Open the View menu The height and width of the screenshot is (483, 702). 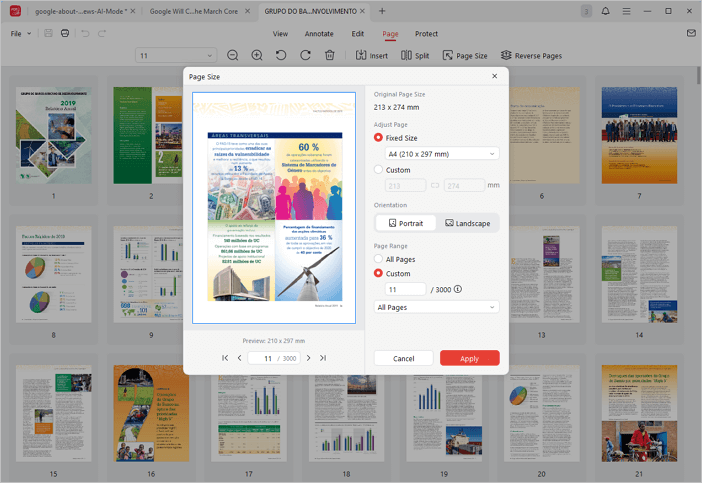(x=280, y=34)
